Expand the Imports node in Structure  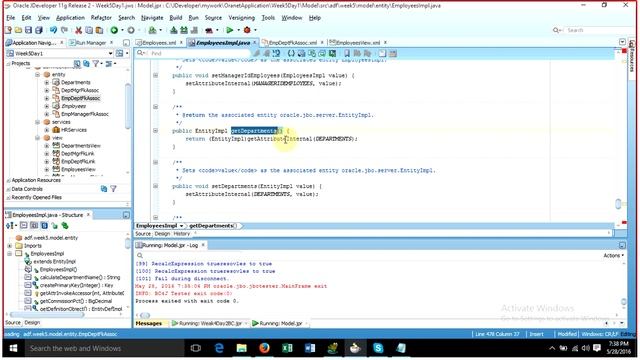(x=9, y=246)
